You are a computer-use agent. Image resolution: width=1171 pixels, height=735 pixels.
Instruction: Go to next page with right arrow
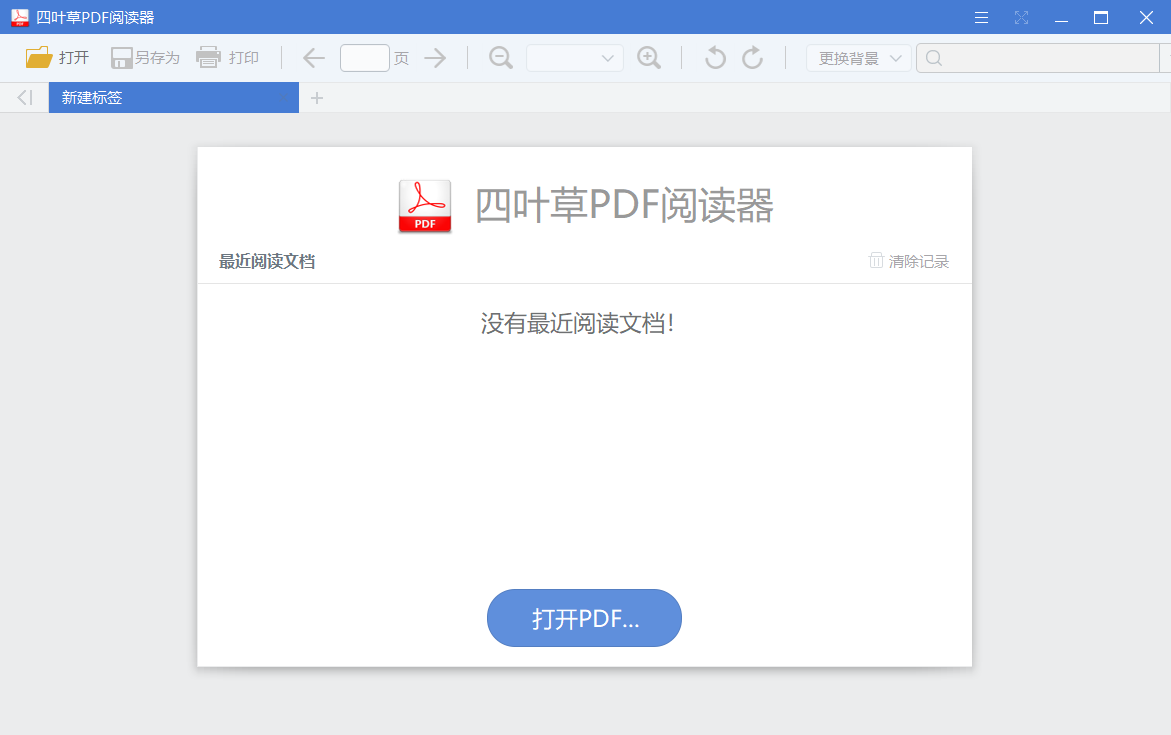[x=435, y=57]
